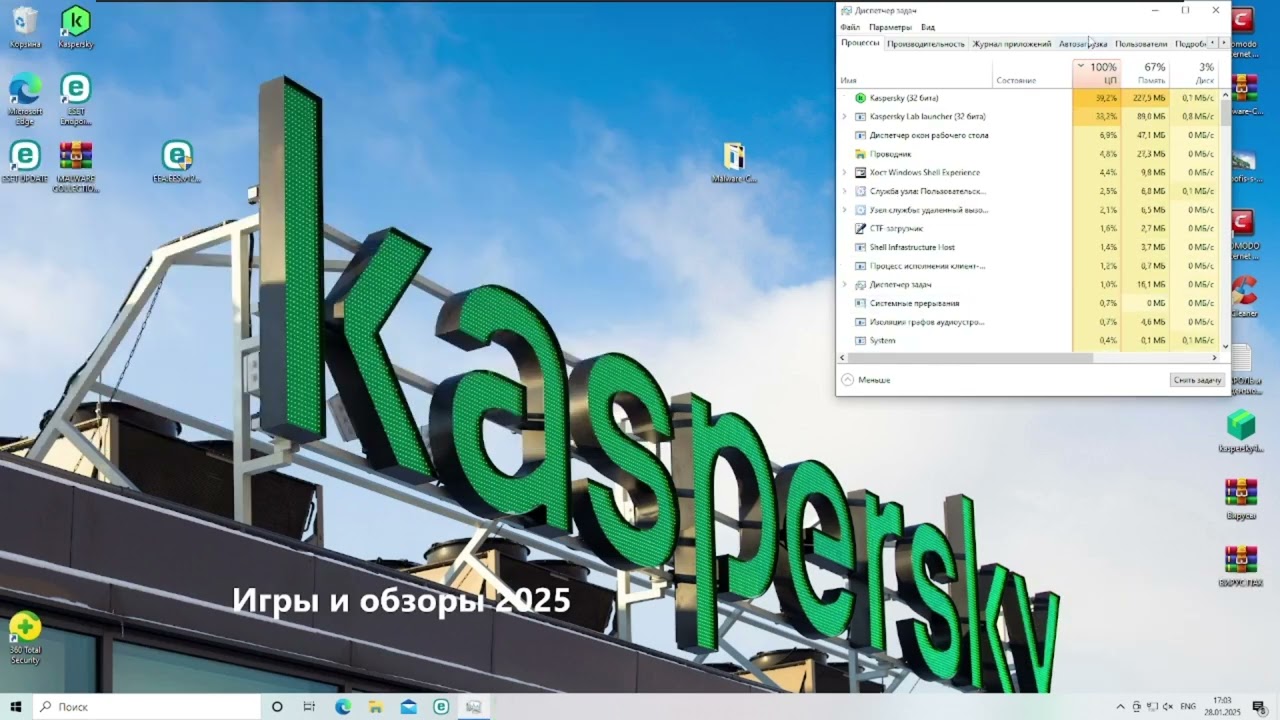Click the muted volume tray icon
This screenshot has width=1280, height=720.
pos(1168,707)
